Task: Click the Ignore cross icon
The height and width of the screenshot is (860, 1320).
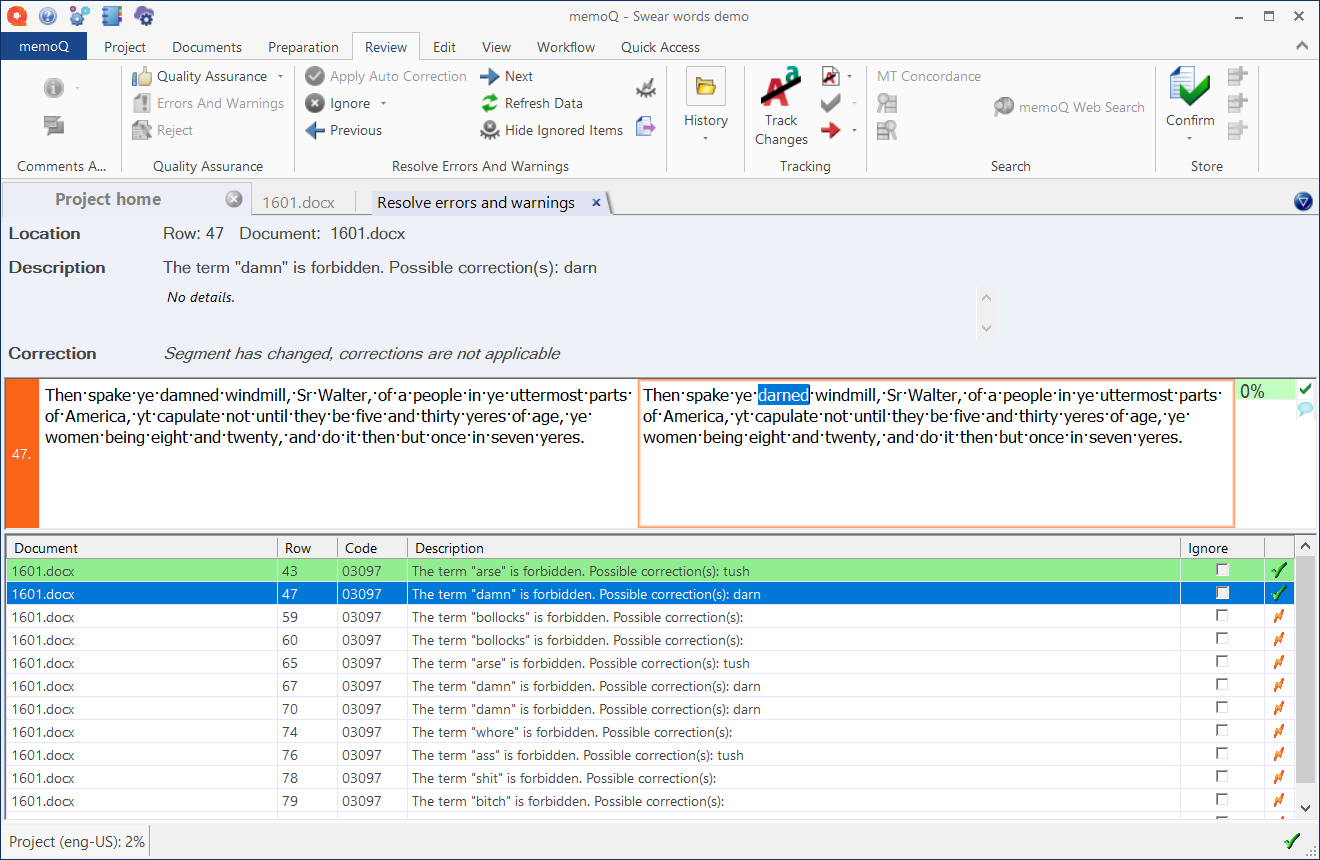Action: pos(315,103)
